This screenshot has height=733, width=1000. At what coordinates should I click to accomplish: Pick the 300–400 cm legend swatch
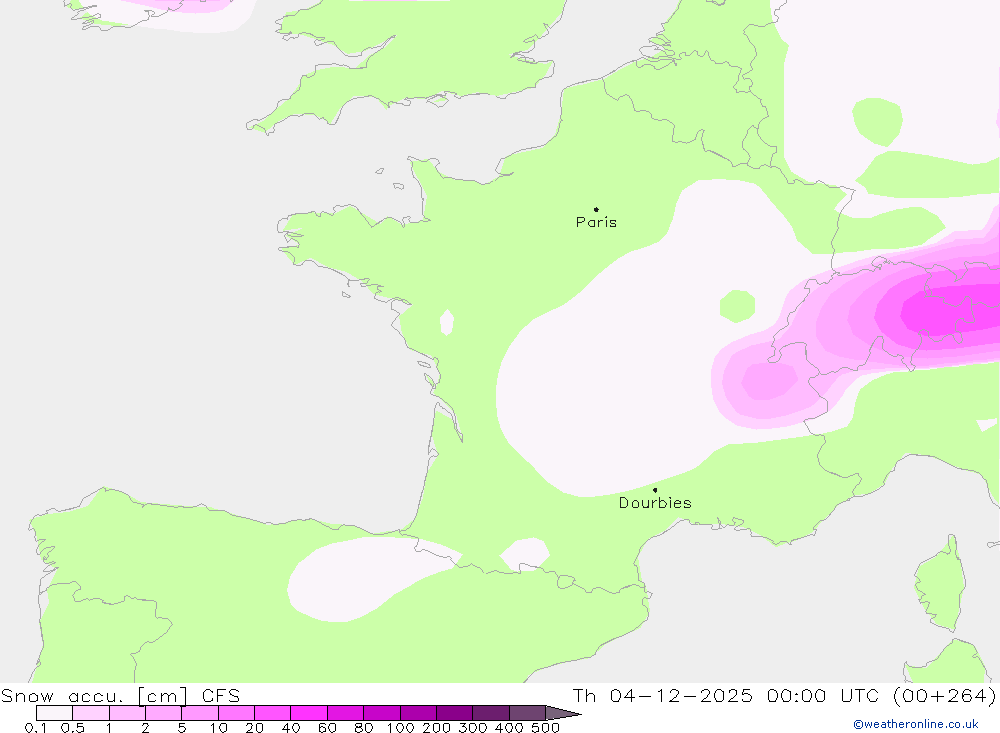(x=490, y=713)
